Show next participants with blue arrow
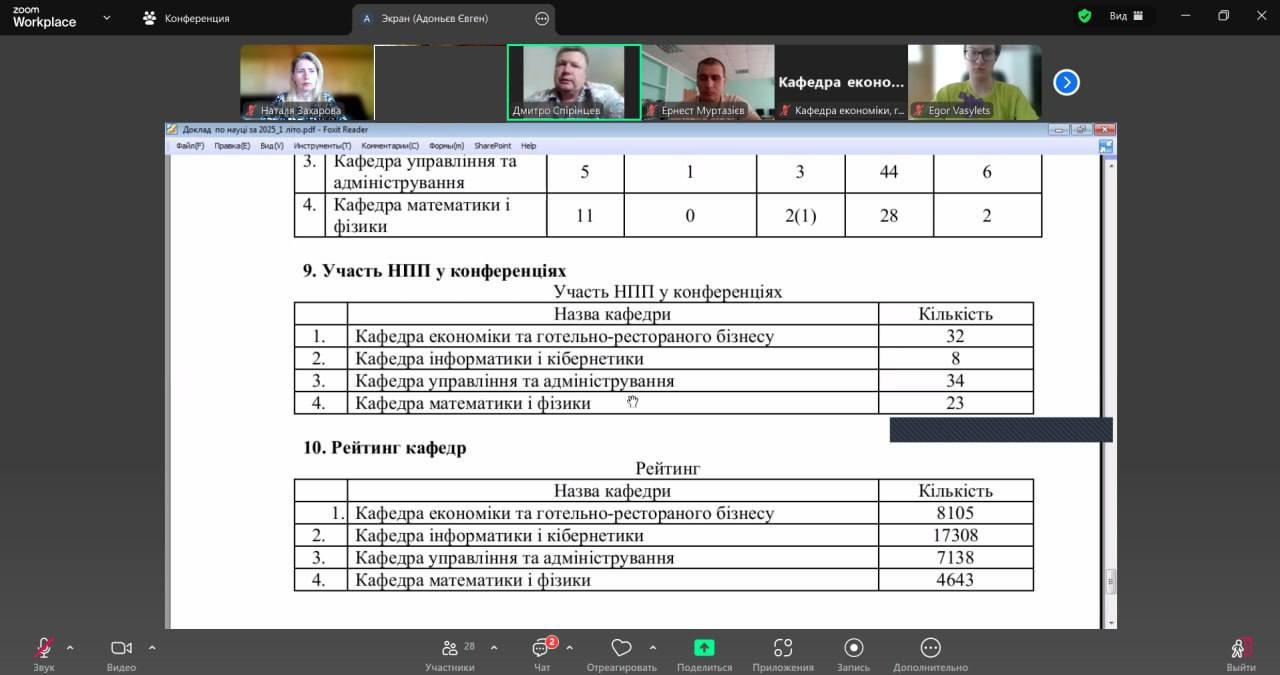Image resolution: width=1280 pixels, height=675 pixels. 1066,82
